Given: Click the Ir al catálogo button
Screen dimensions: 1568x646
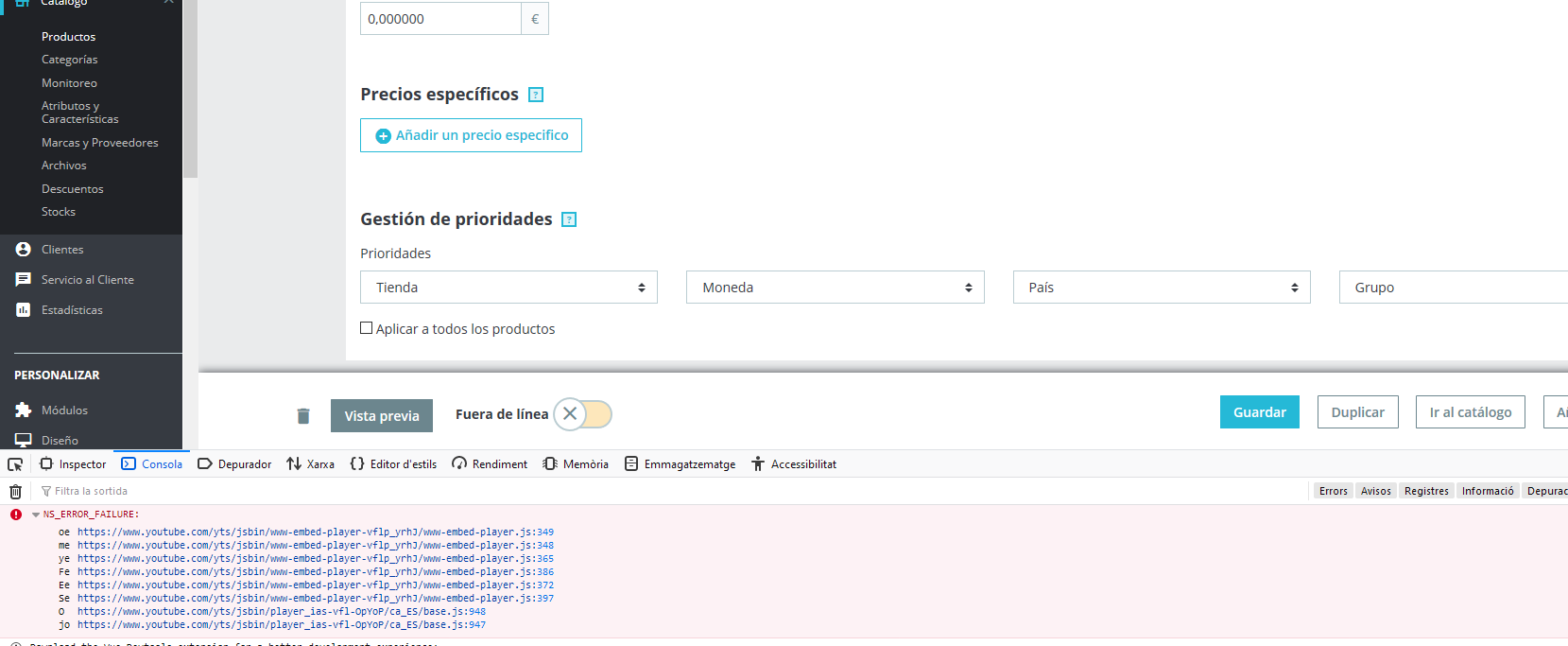Looking at the screenshot, I should pos(1471,412).
